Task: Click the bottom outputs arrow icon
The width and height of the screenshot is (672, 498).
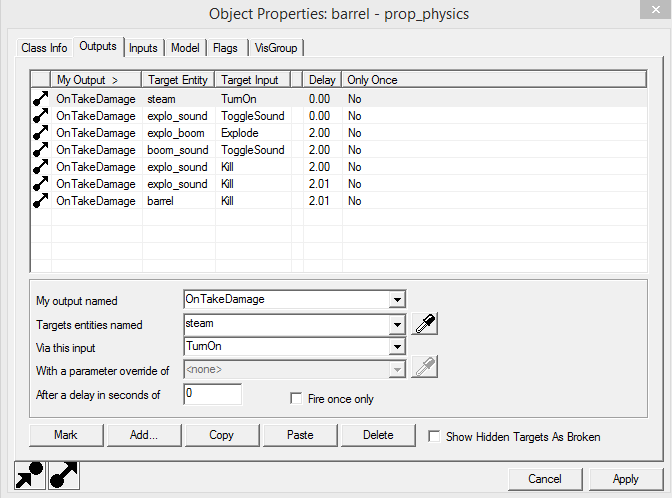Action: coord(64,475)
